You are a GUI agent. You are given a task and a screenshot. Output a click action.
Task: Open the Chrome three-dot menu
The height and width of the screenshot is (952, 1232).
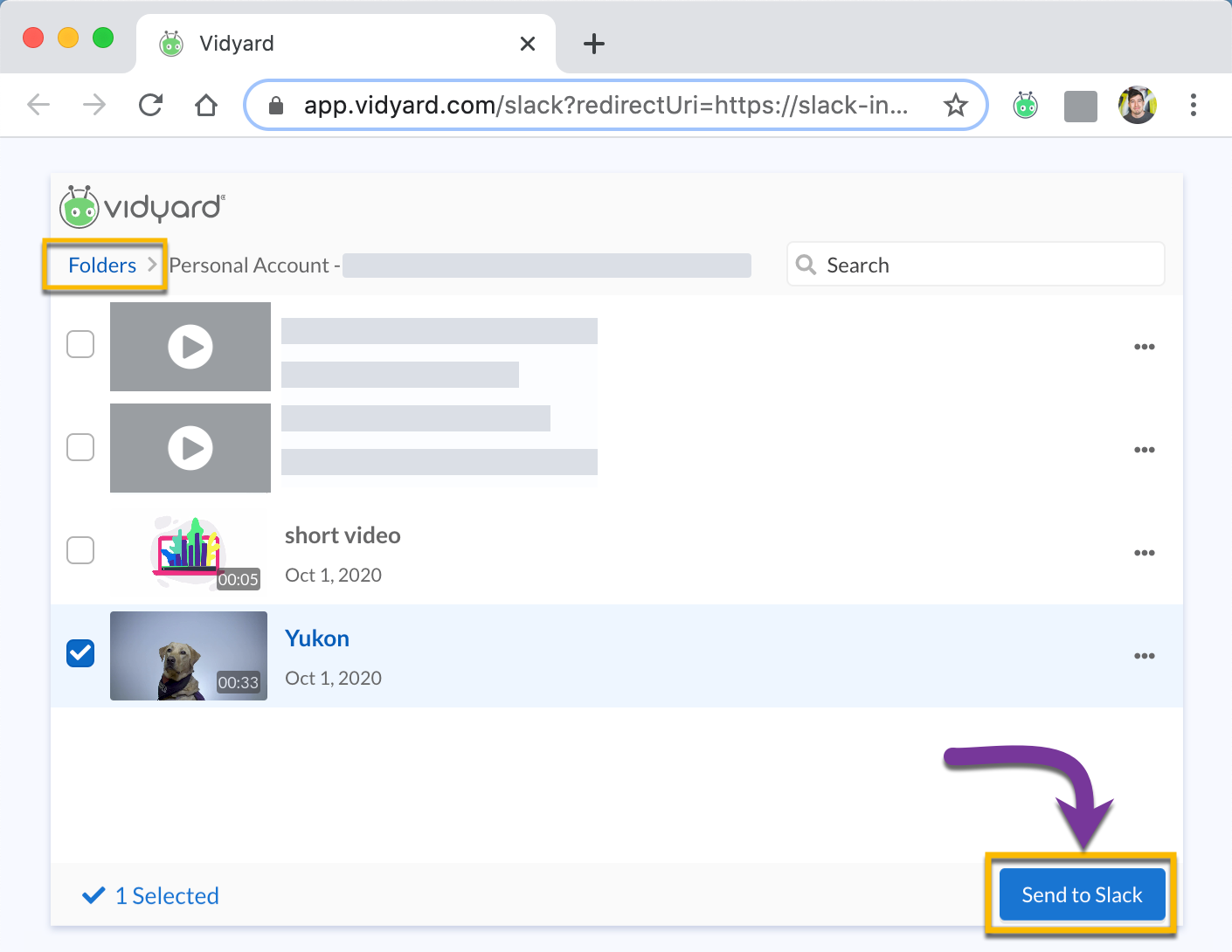click(x=1194, y=106)
